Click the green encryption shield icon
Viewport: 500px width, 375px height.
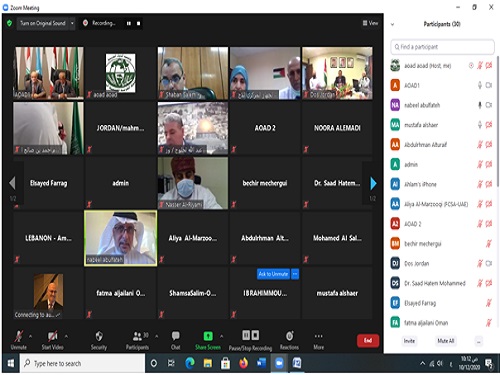tap(9, 23)
